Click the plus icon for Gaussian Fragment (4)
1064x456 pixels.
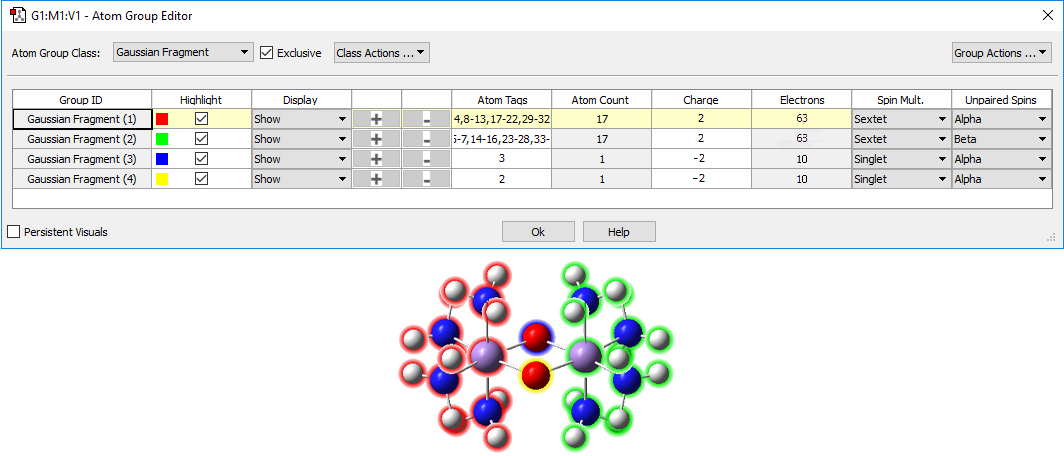coord(376,179)
